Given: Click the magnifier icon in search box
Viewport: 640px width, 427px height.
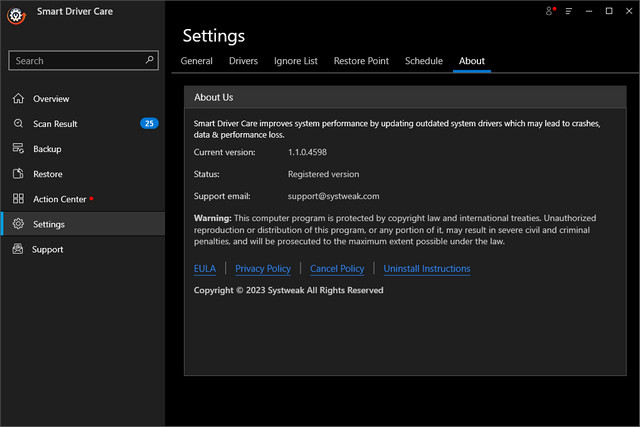Looking at the screenshot, I should click(x=150, y=60).
